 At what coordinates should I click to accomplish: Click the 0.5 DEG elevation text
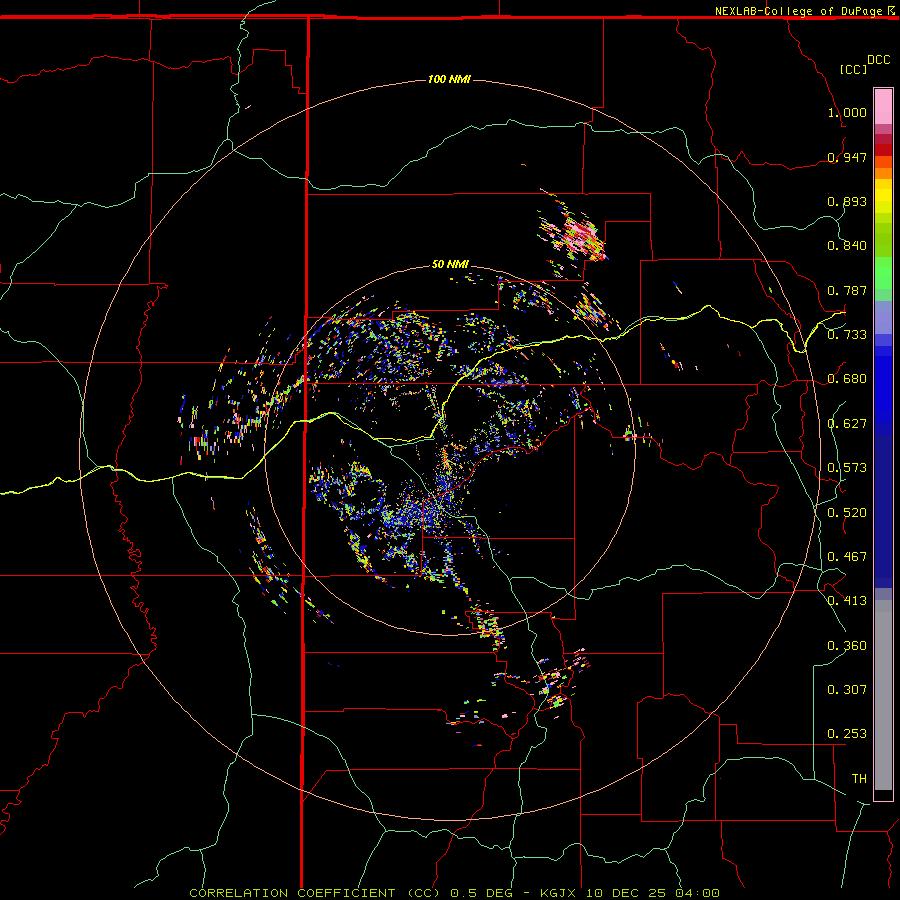[481, 893]
